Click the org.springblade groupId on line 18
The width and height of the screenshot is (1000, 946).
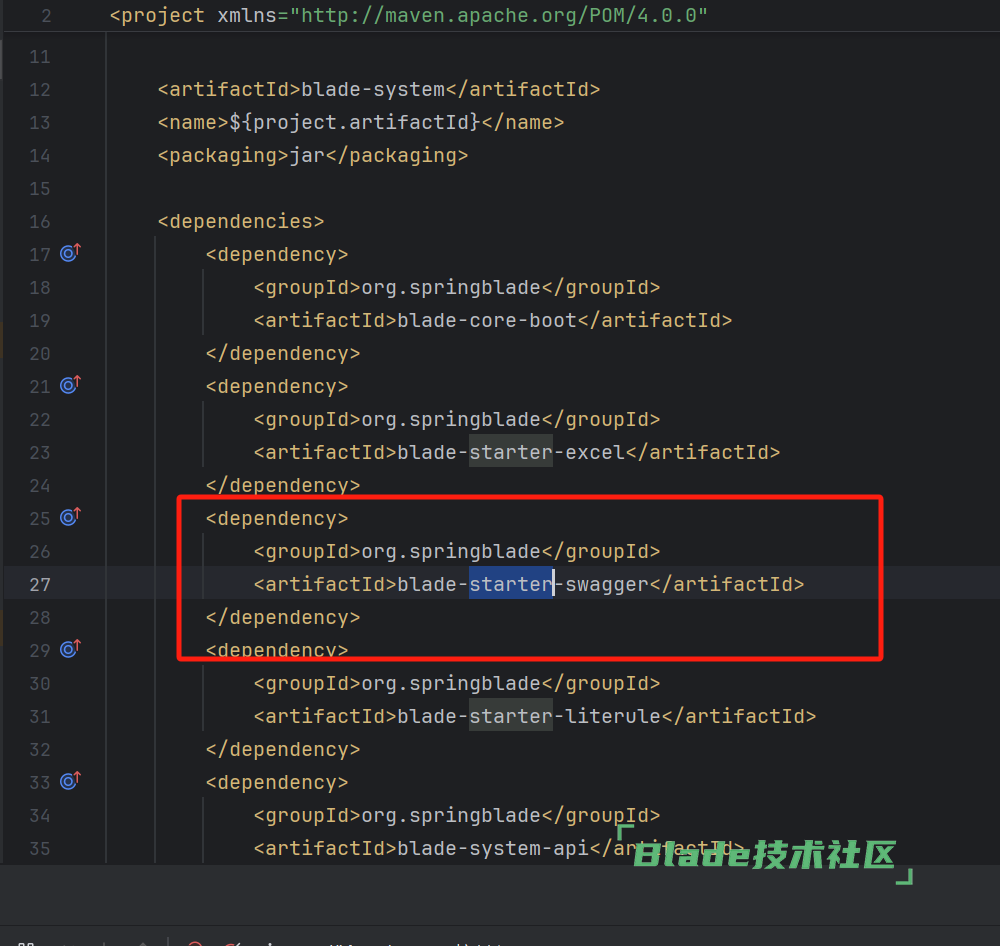click(x=451, y=287)
